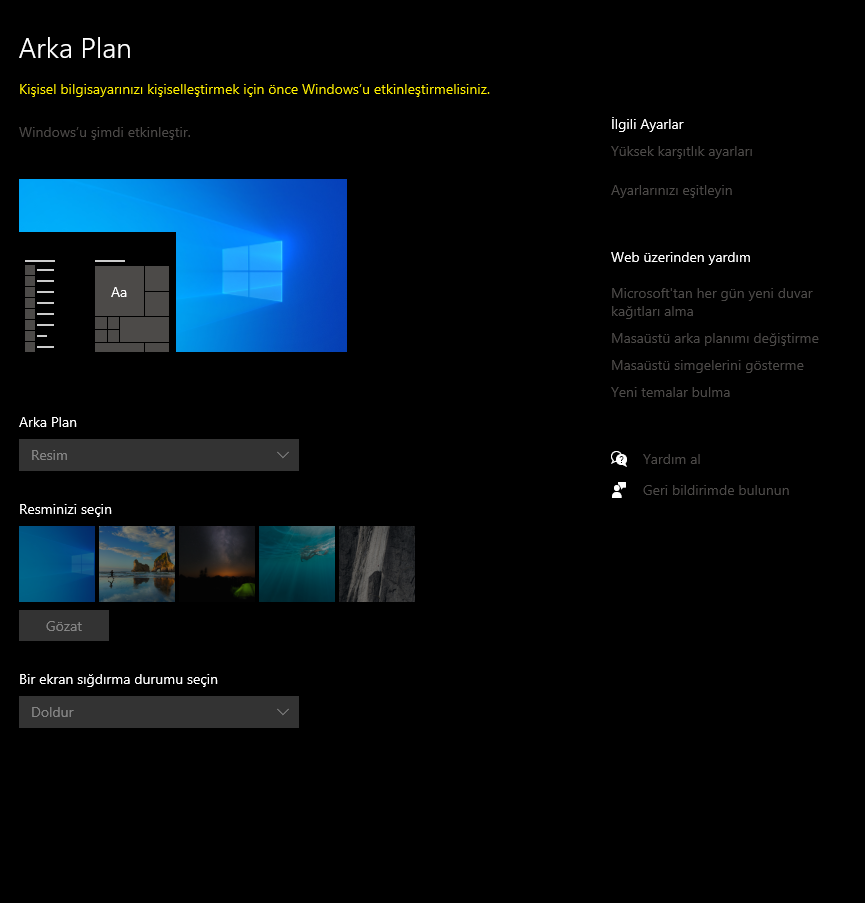Click the Gözat browse button

point(64,625)
